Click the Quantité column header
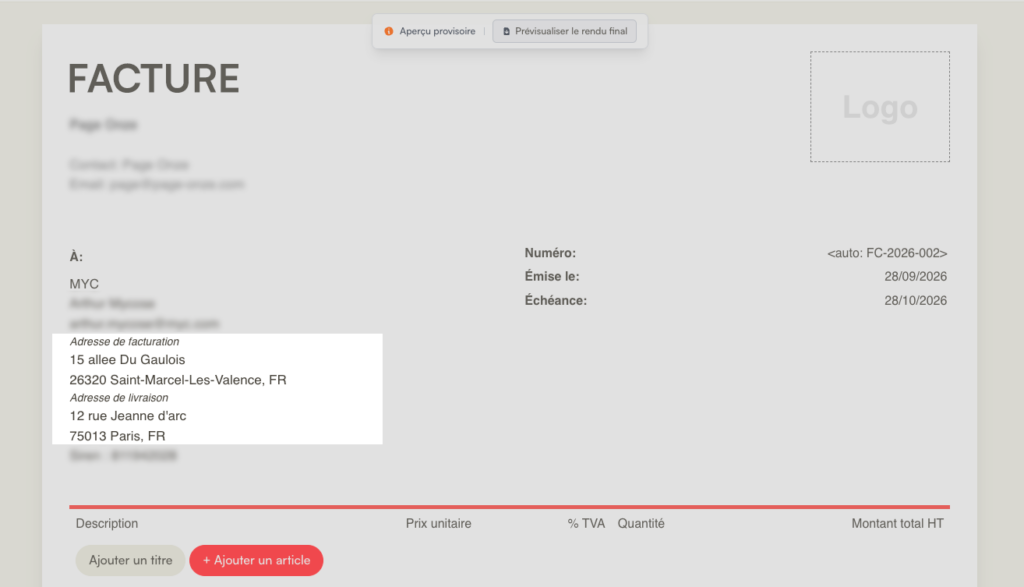This screenshot has width=1024, height=587. click(x=641, y=524)
